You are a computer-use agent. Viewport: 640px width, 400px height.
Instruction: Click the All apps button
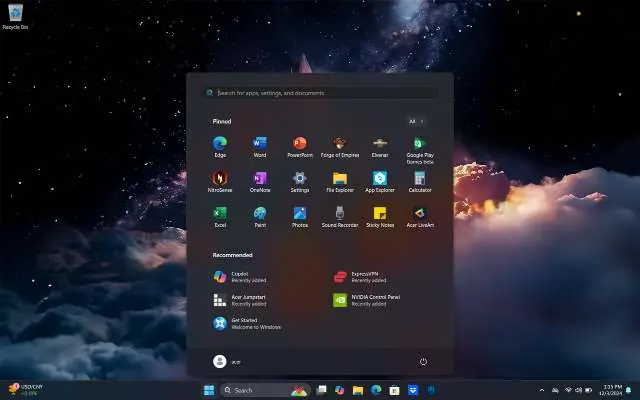click(416, 121)
